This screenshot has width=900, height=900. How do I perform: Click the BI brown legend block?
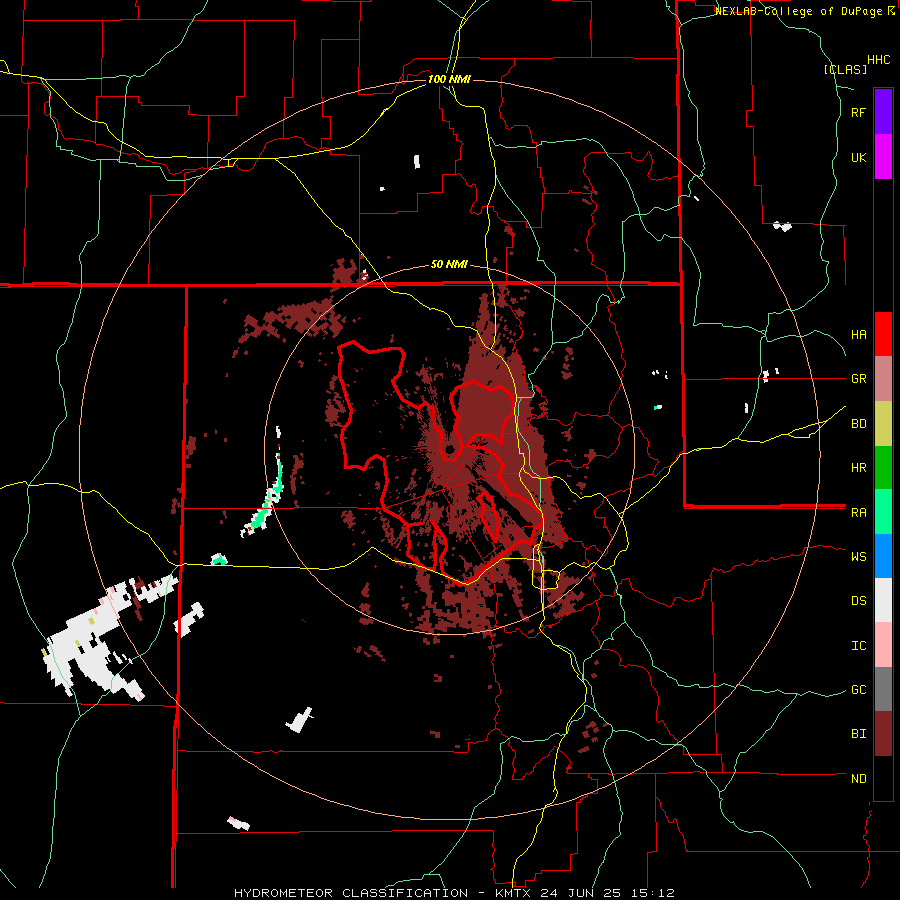pos(883,734)
